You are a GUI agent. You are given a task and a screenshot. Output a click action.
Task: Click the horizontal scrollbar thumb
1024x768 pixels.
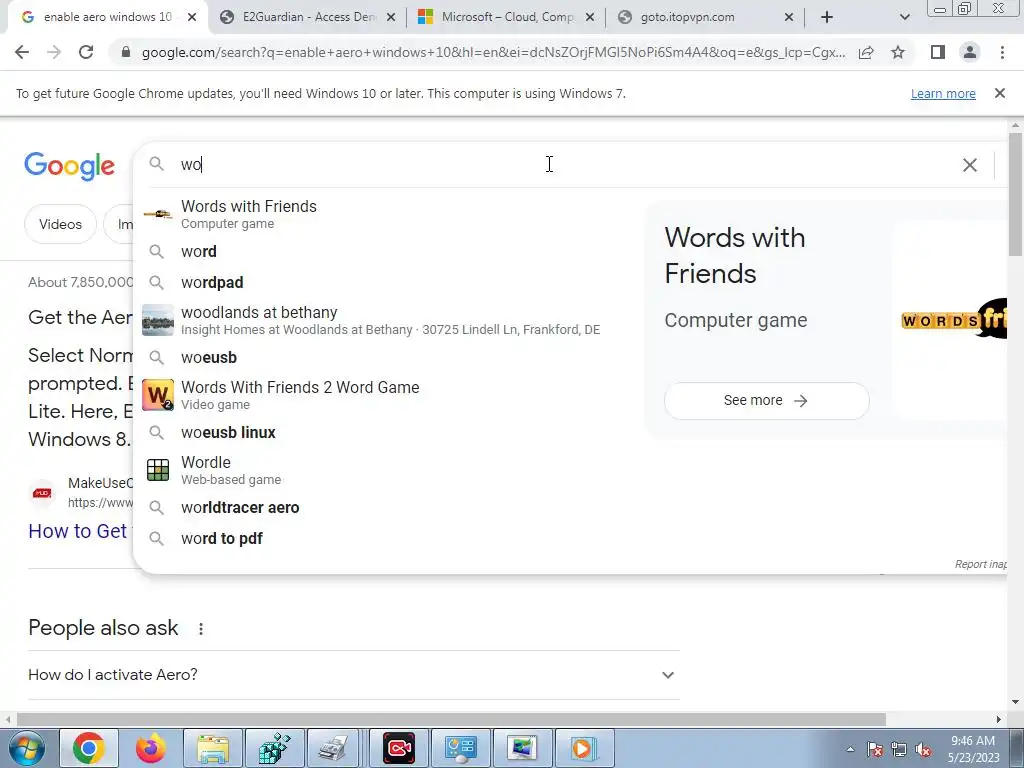[451, 719]
